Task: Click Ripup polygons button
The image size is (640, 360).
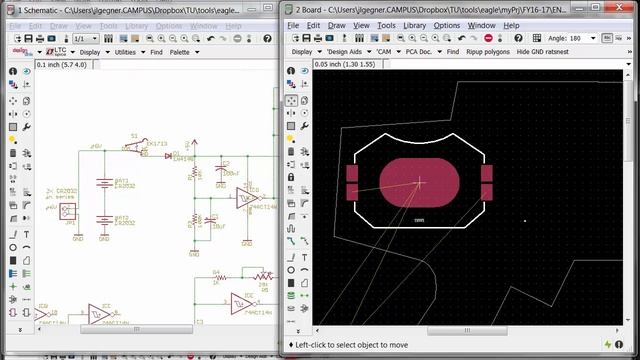Action: tap(488, 52)
